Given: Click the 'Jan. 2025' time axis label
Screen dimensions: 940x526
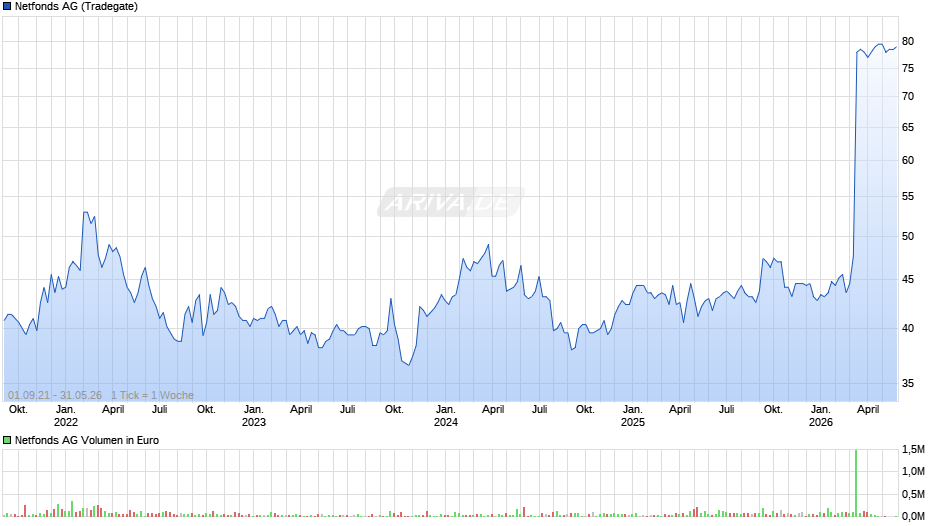Looking at the screenshot, I should 632,416.
